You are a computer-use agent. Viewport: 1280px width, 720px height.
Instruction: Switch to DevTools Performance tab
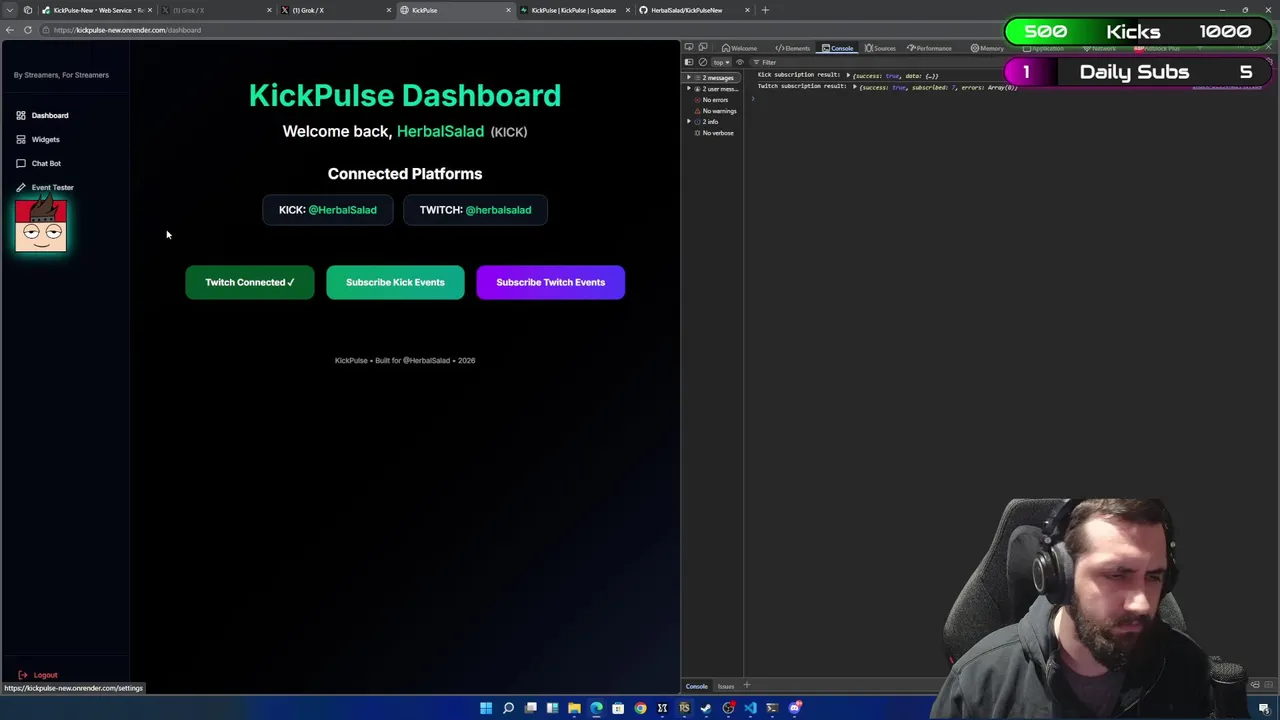(x=929, y=48)
